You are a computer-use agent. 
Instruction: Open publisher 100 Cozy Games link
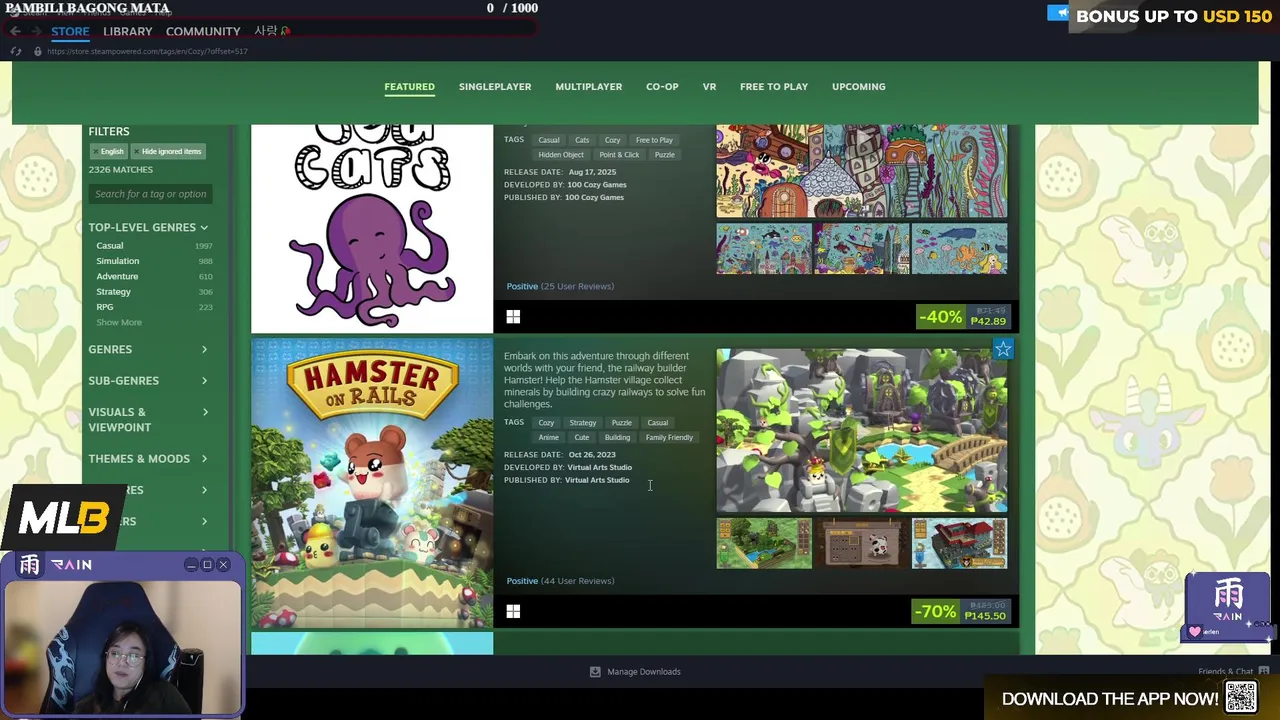[594, 198]
